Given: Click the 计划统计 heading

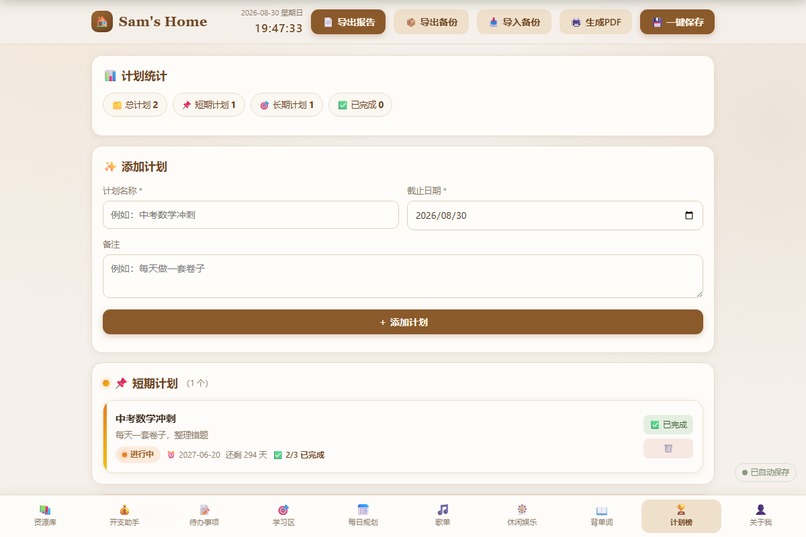Looking at the screenshot, I should [144, 76].
